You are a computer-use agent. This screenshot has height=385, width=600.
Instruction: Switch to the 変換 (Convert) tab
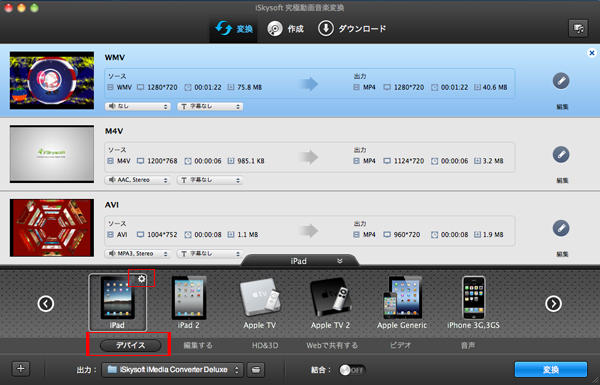pos(234,29)
